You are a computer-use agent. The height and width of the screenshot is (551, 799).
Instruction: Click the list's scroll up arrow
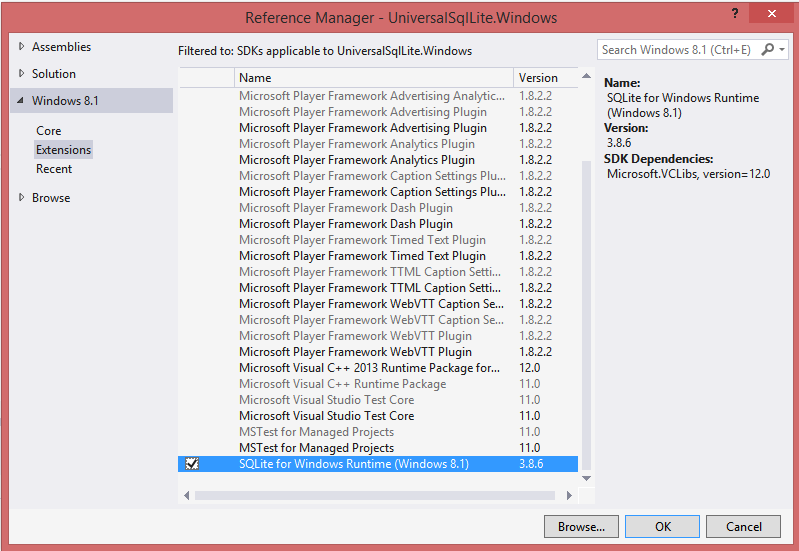click(587, 76)
